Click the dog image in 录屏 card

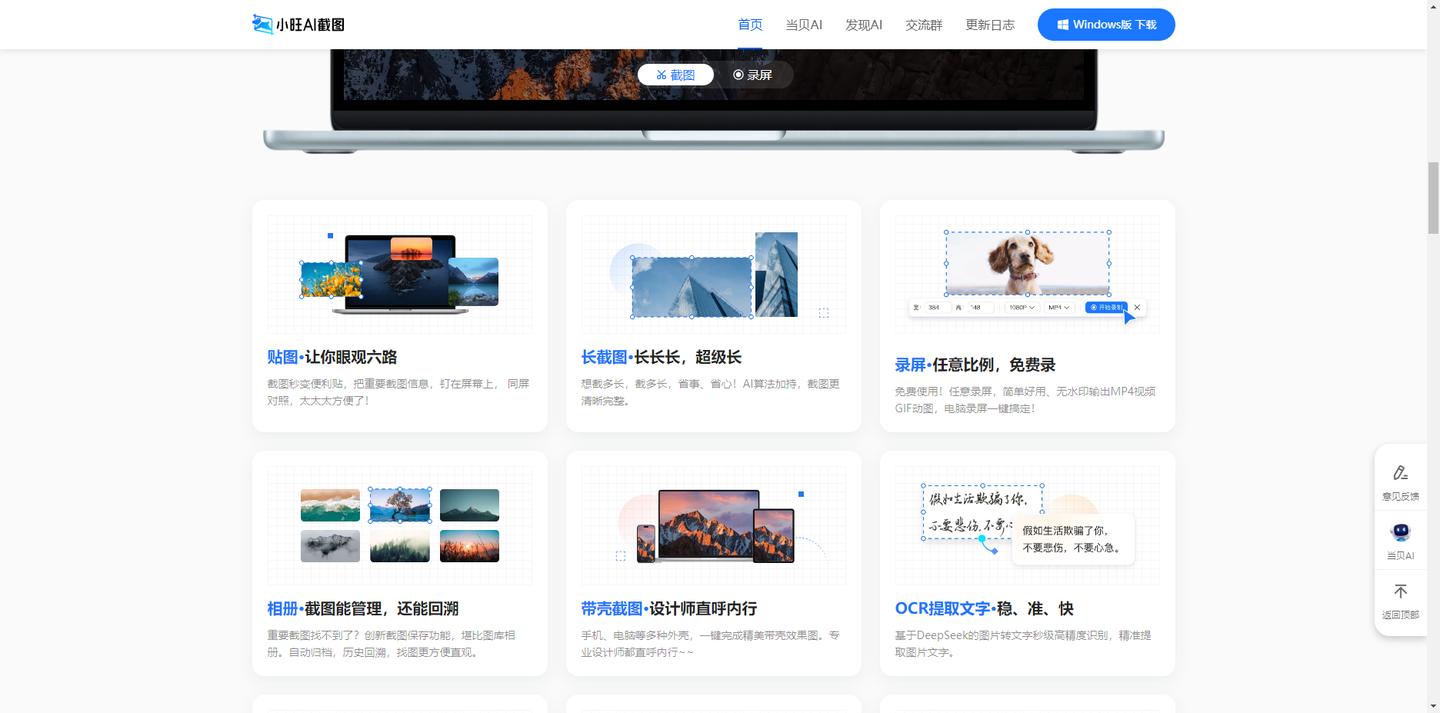click(x=1027, y=263)
